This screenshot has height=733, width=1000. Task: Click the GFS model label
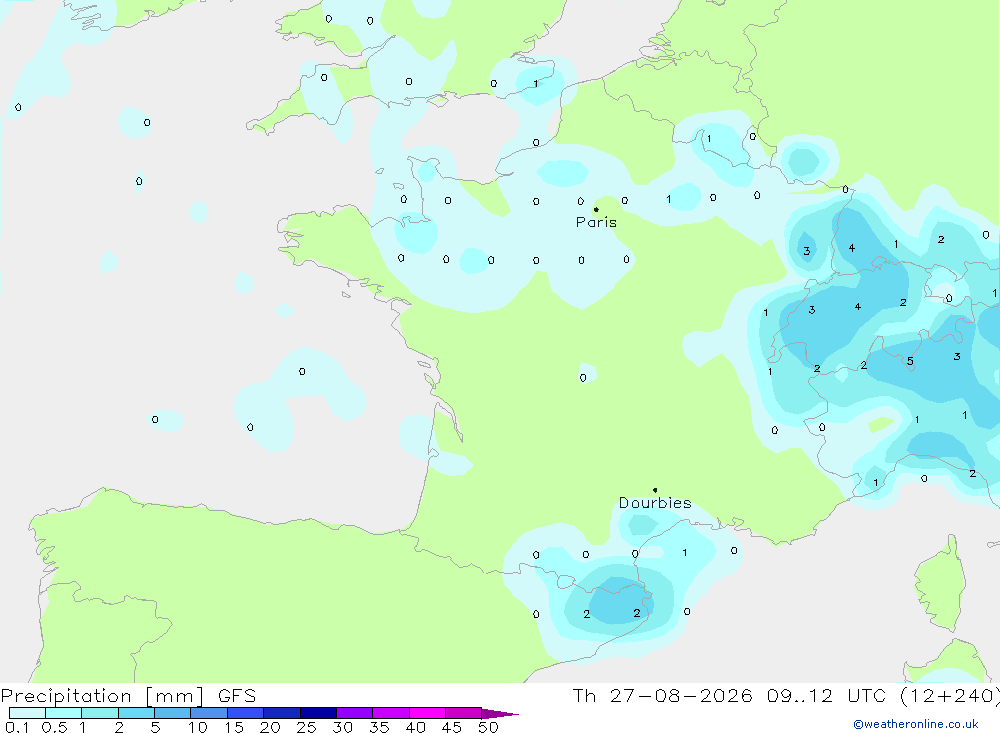237,696
